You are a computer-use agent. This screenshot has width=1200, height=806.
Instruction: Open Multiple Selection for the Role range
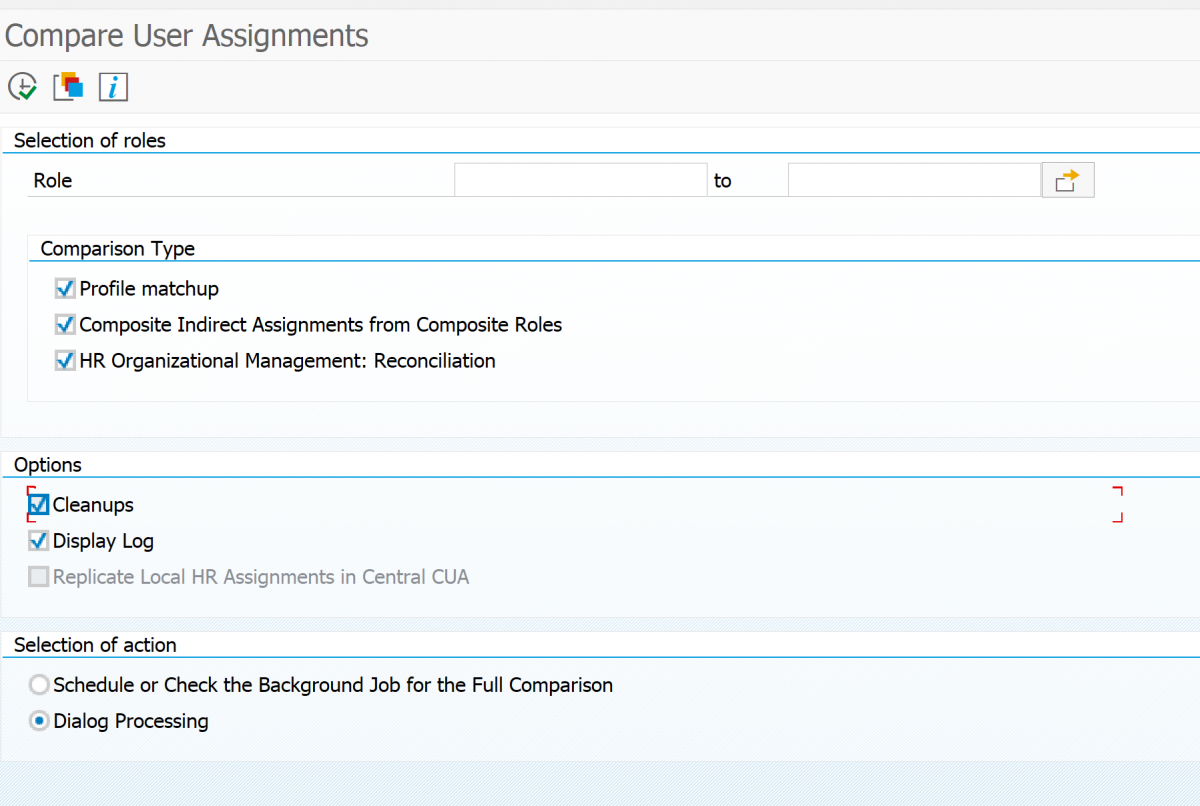pyautogui.click(x=1067, y=179)
